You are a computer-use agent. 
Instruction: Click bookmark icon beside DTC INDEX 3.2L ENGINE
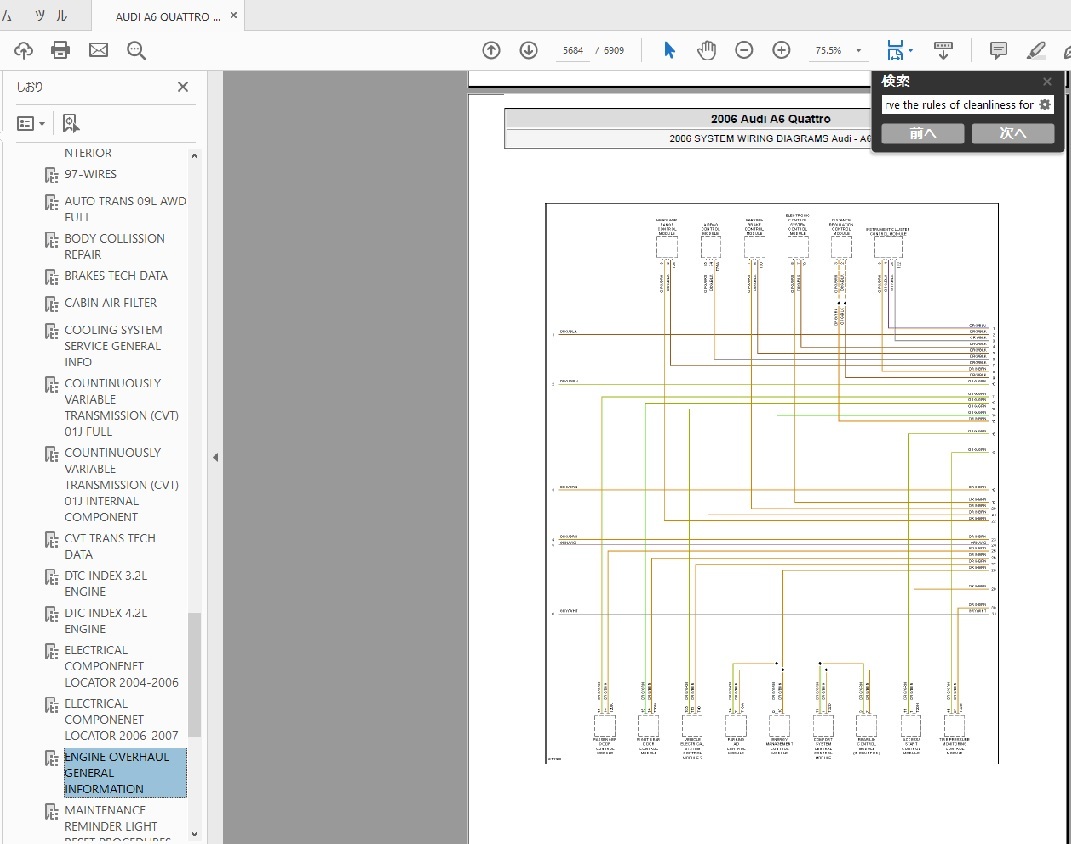52,577
